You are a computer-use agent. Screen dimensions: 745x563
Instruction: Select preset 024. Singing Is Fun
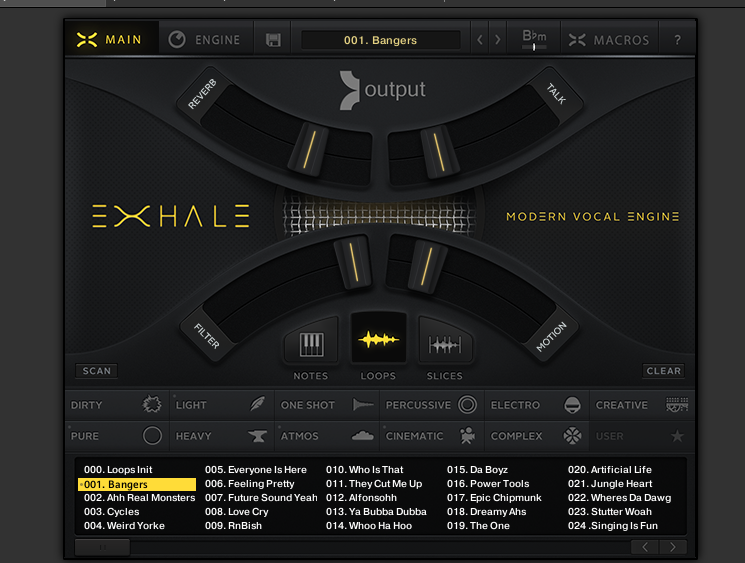[613, 525]
